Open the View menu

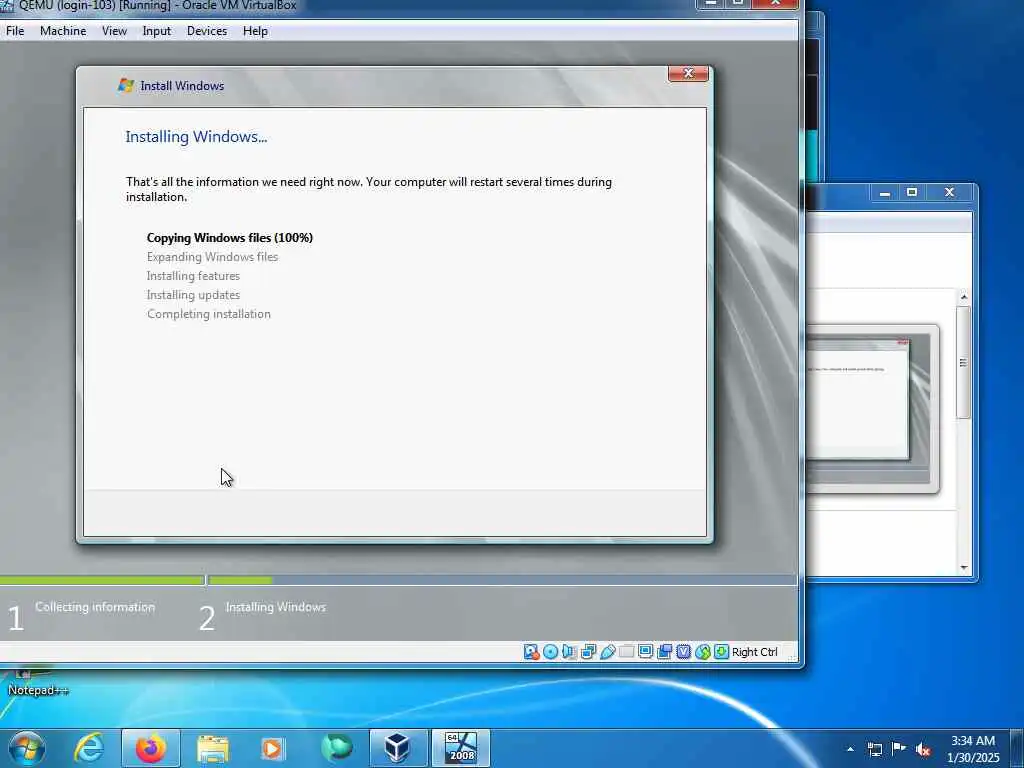[114, 31]
